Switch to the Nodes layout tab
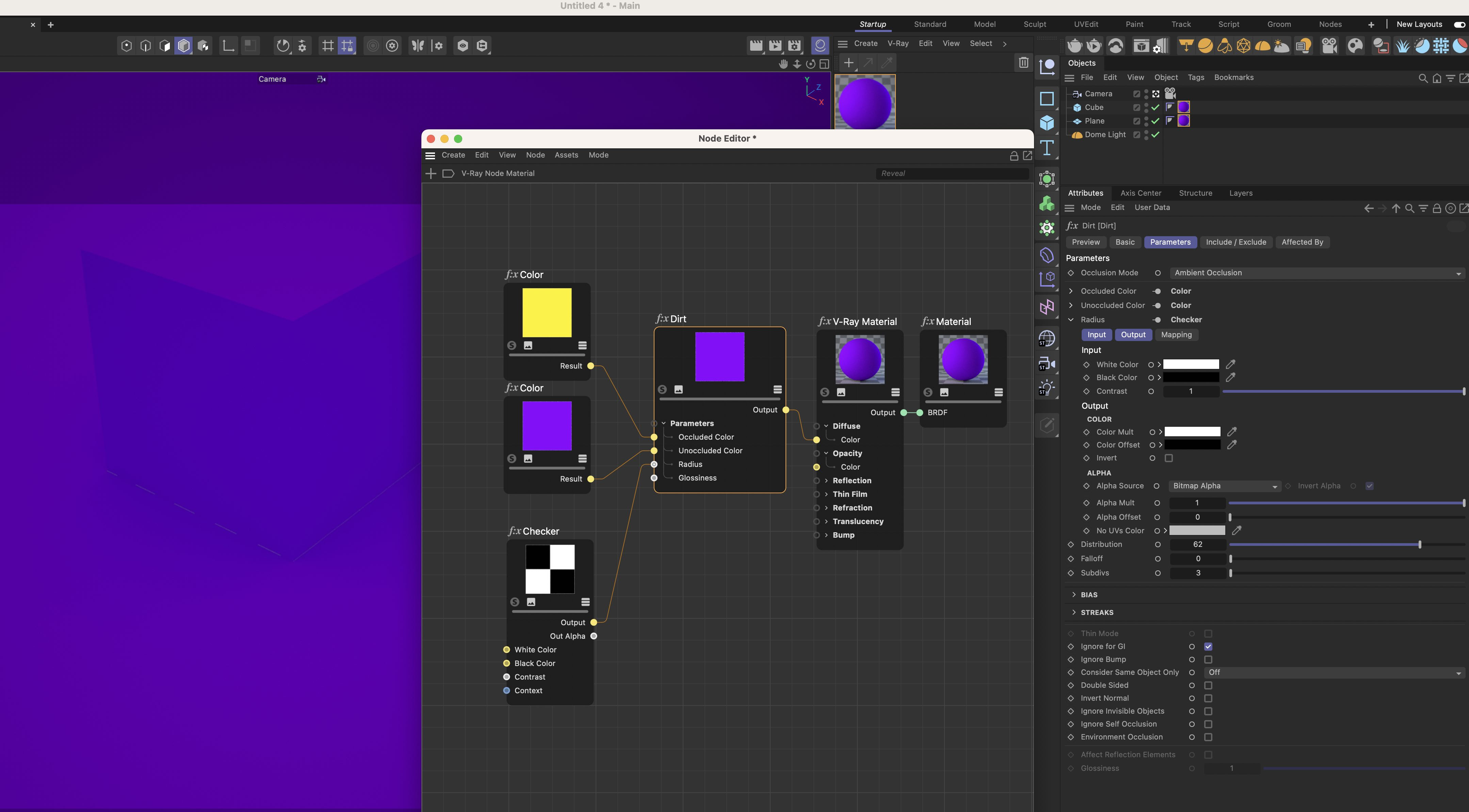The width and height of the screenshot is (1469, 812). click(1330, 25)
